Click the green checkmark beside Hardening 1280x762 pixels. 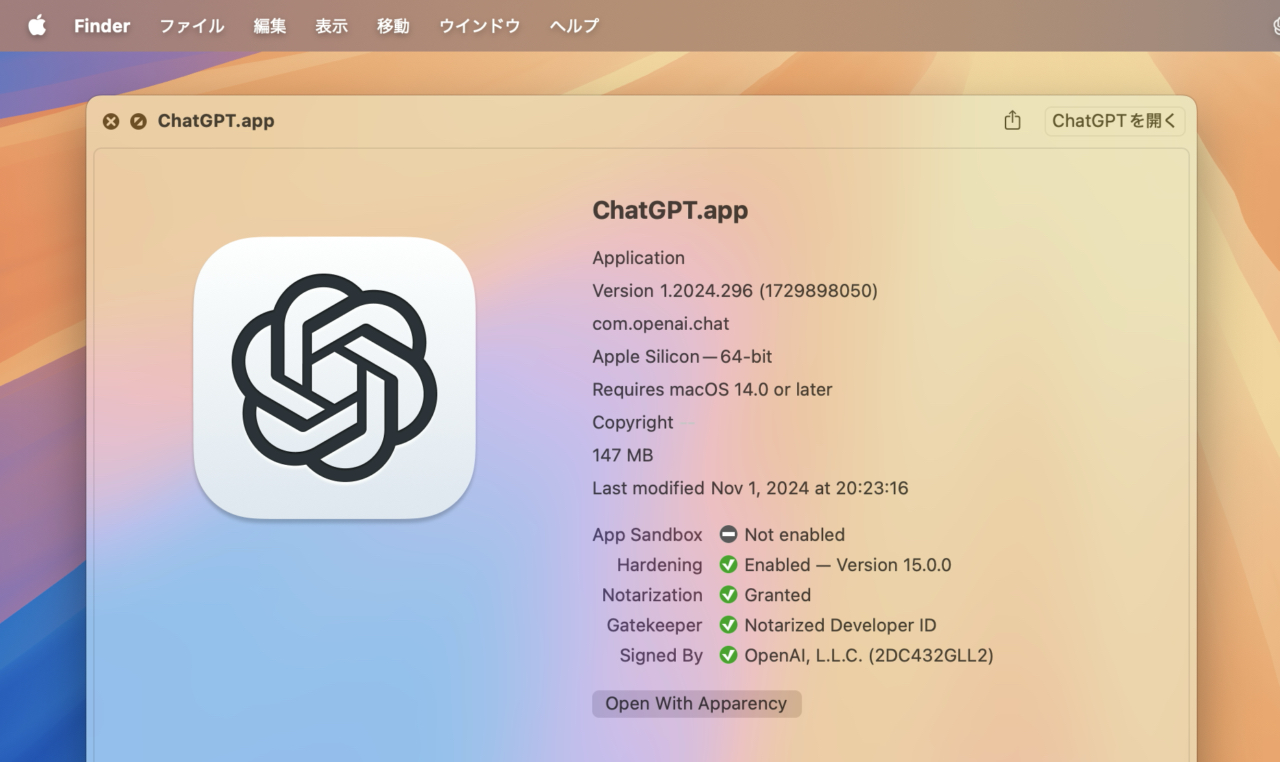tap(728, 565)
